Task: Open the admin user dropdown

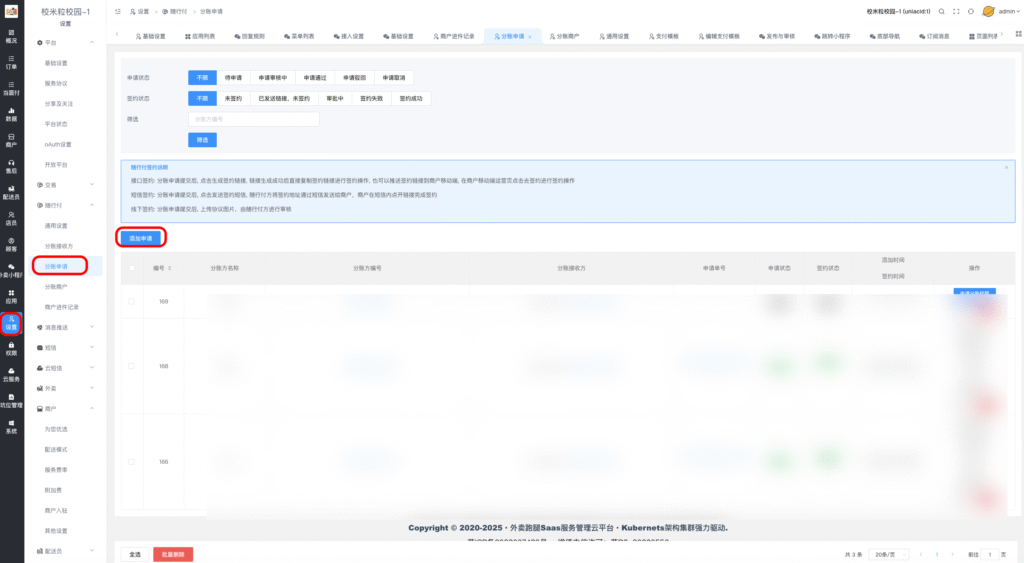Action: [x=1010, y=12]
